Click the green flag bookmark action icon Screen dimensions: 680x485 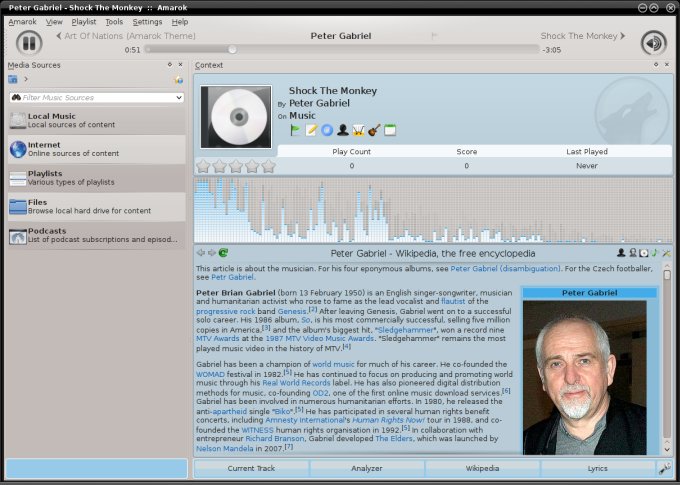click(295, 130)
